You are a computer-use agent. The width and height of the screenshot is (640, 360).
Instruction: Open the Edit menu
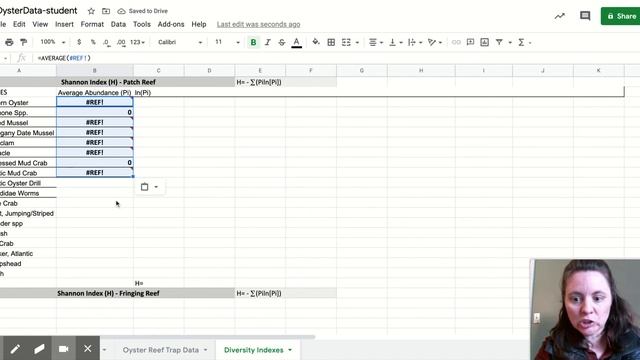19,24
